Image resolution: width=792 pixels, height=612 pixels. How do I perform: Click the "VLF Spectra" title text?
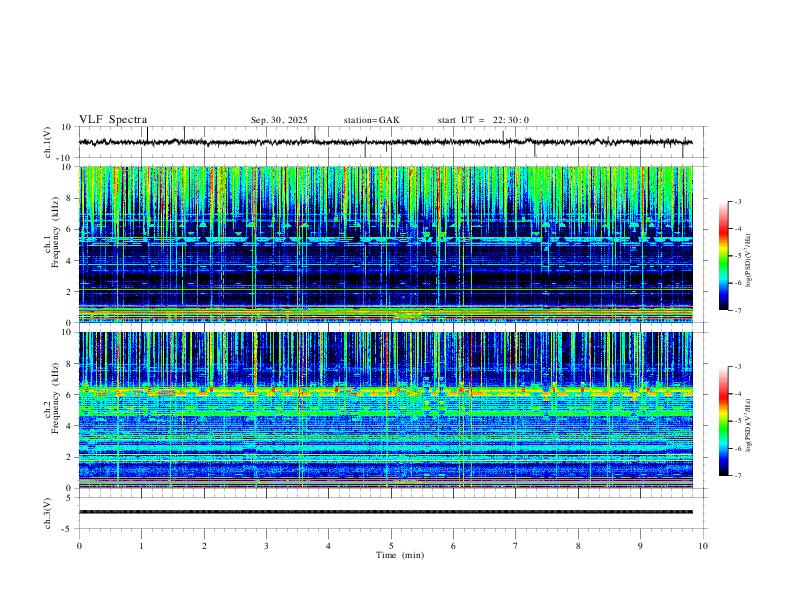113,120
